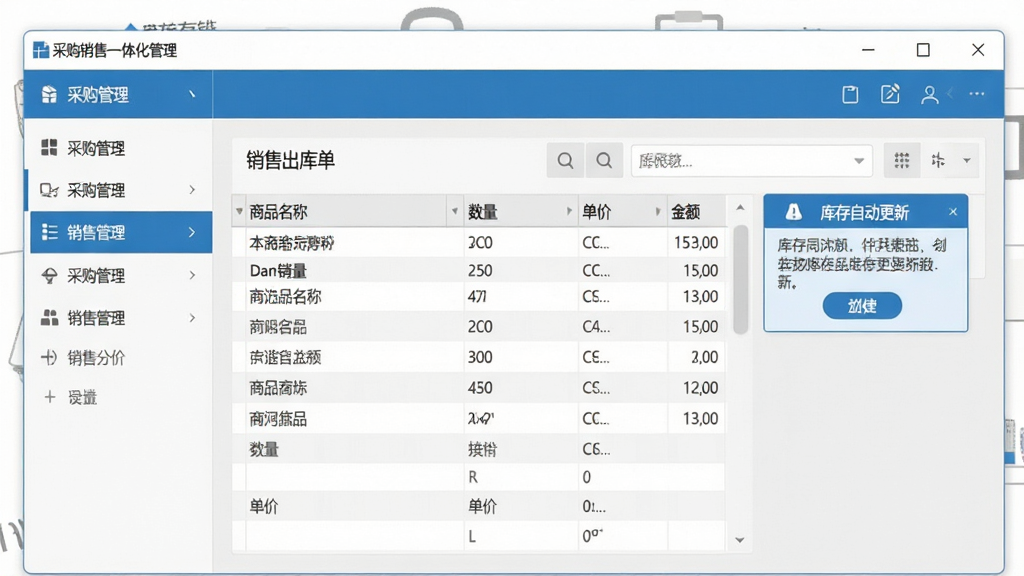This screenshot has height=576, width=1024.
Task: Click the icon beside 销售分价
Action: click(49, 357)
